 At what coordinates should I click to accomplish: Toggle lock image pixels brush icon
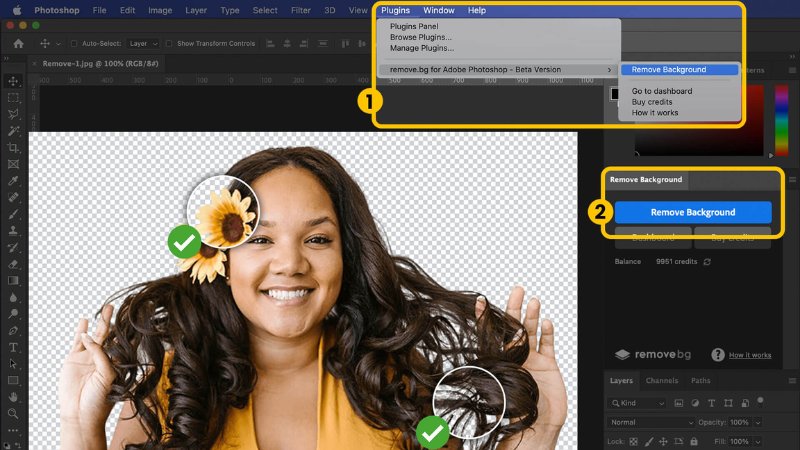(648, 441)
